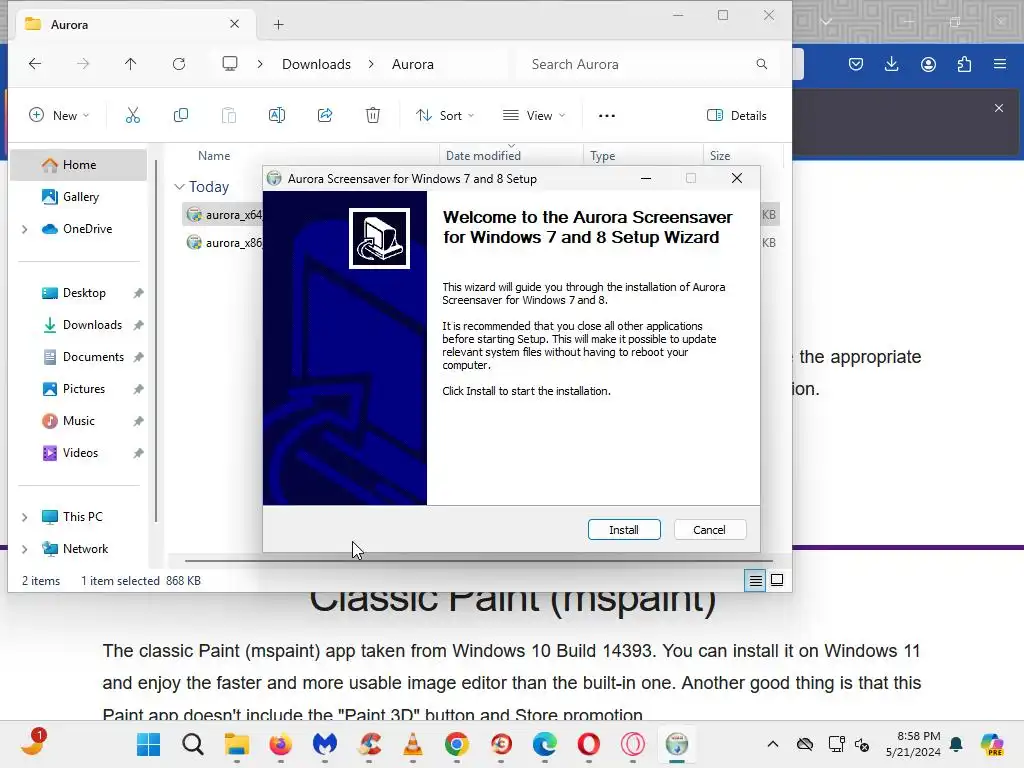
Task: Unpin Desktop from quick access
Action: pyautogui.click(x=138, y=293)
